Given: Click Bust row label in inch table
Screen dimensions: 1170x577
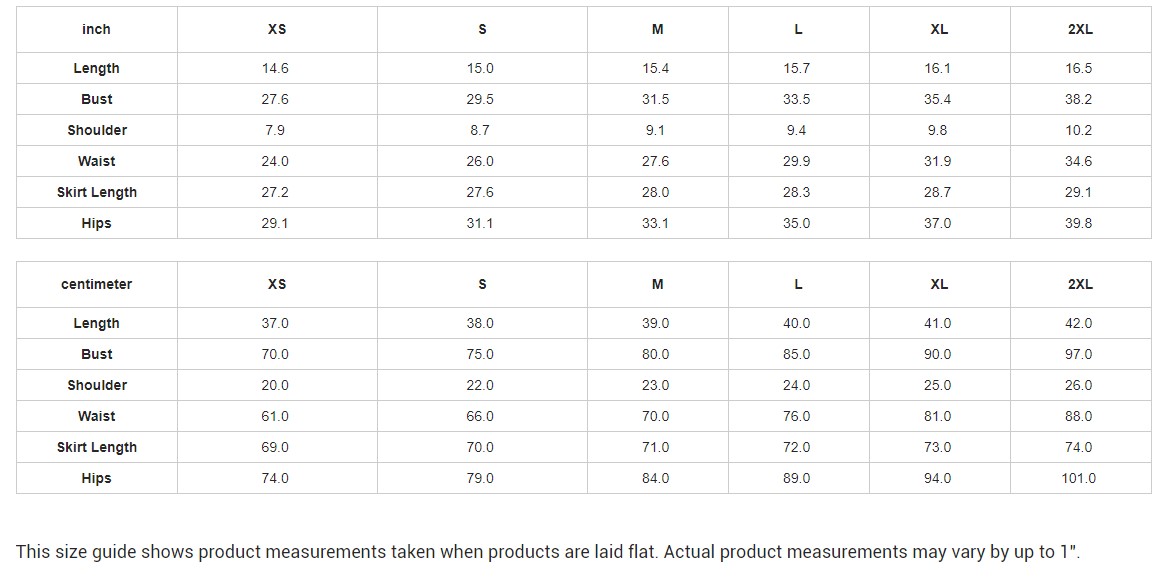Looking at the screenshot, I should pyautogui.click(x=96, y=99).
